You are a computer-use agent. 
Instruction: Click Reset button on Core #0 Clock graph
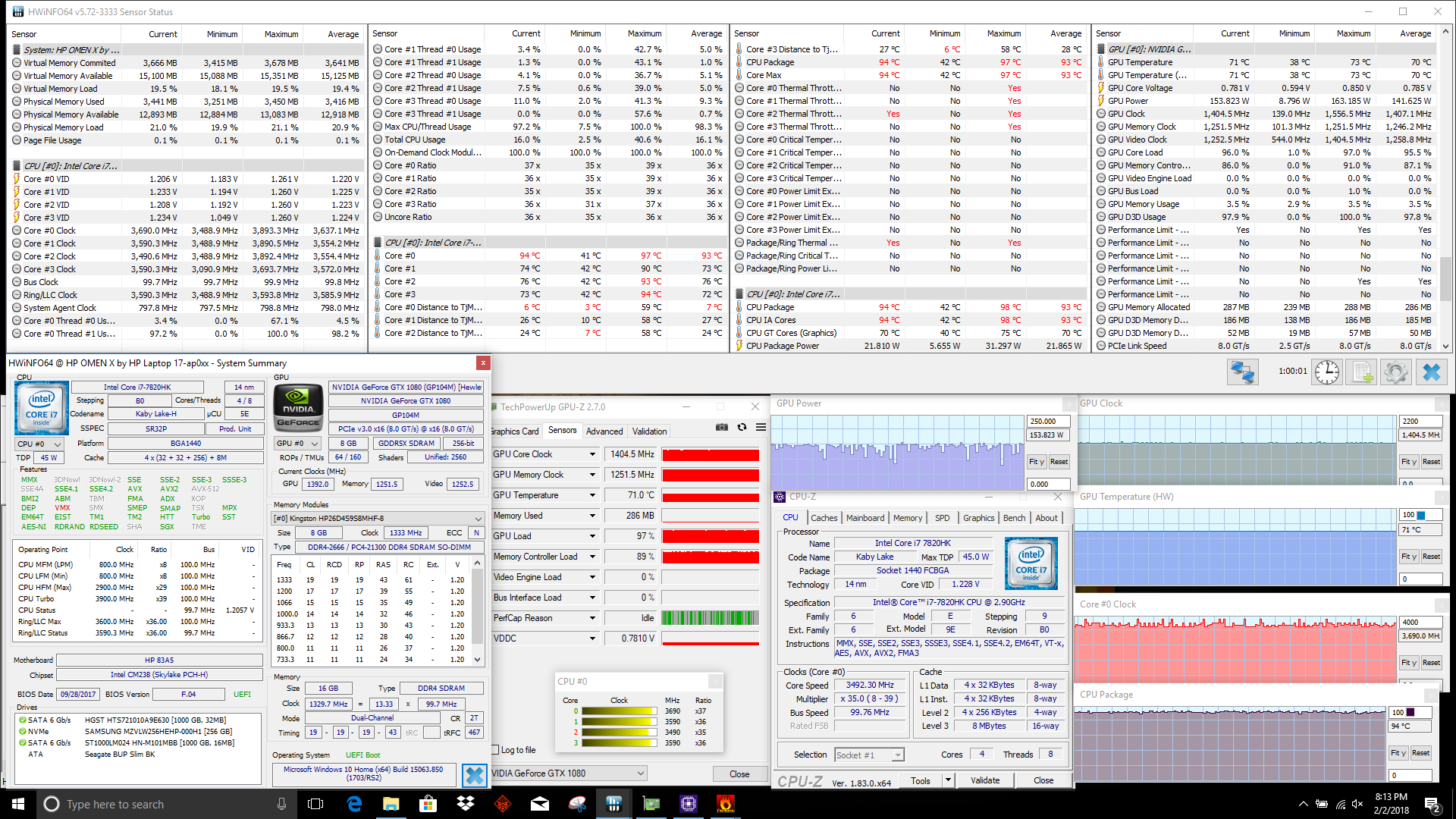pyautogui.click(x=1431, y=663)
